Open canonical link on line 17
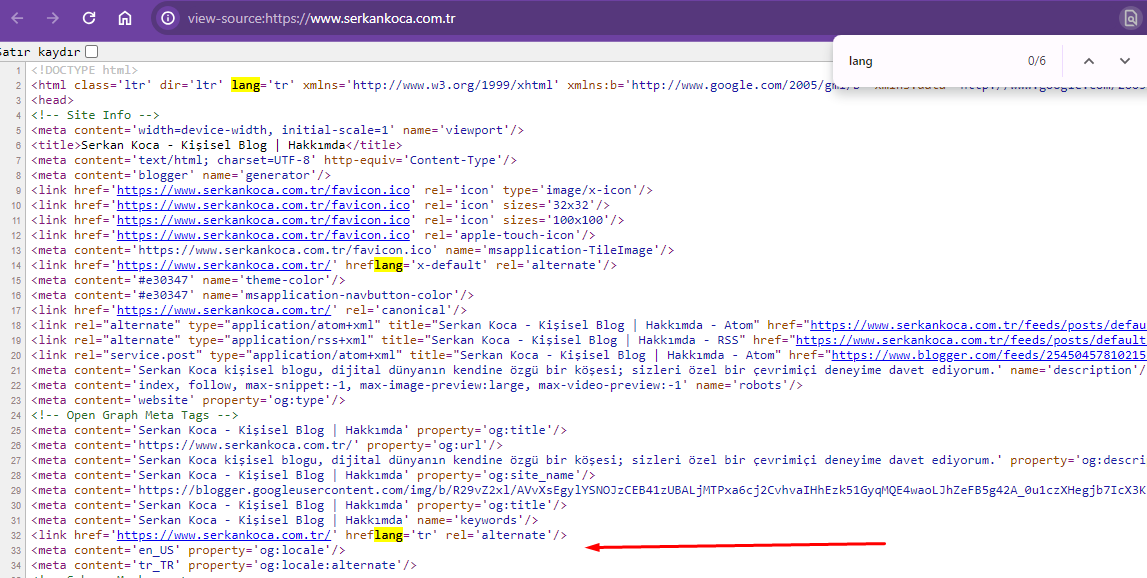Viewport: 1147px width, 578px height. [224, 310]
